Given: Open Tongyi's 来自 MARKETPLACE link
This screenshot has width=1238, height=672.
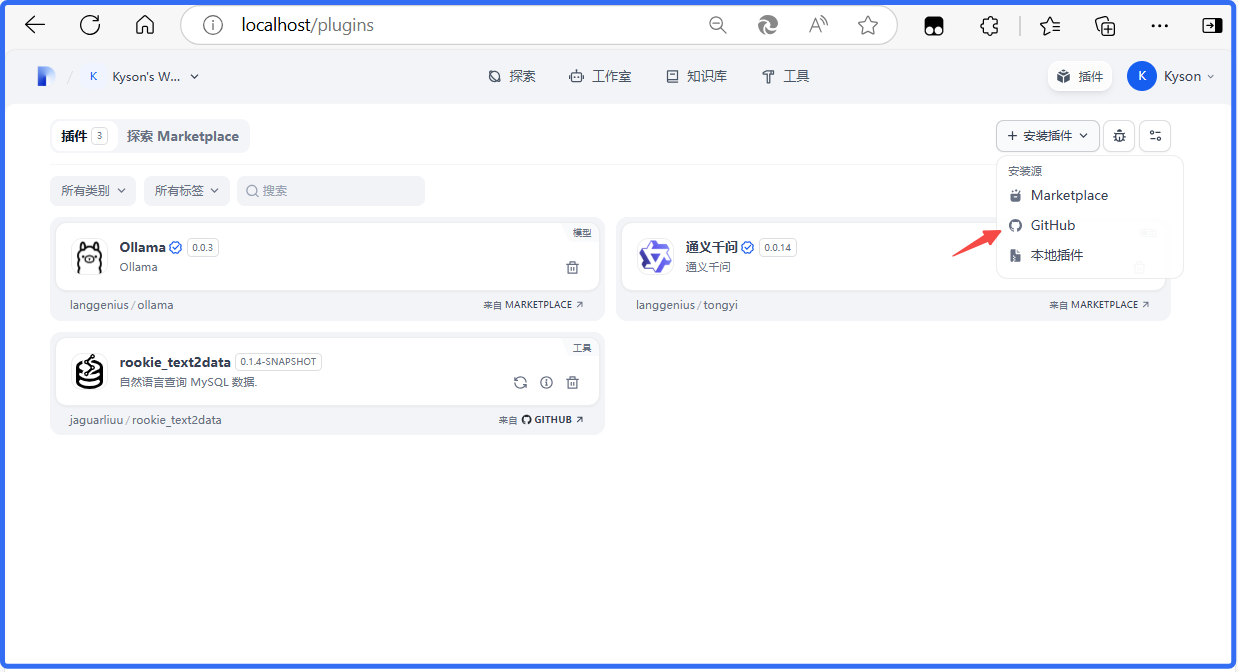Looking at the screenshot, I should (1099, 305).
